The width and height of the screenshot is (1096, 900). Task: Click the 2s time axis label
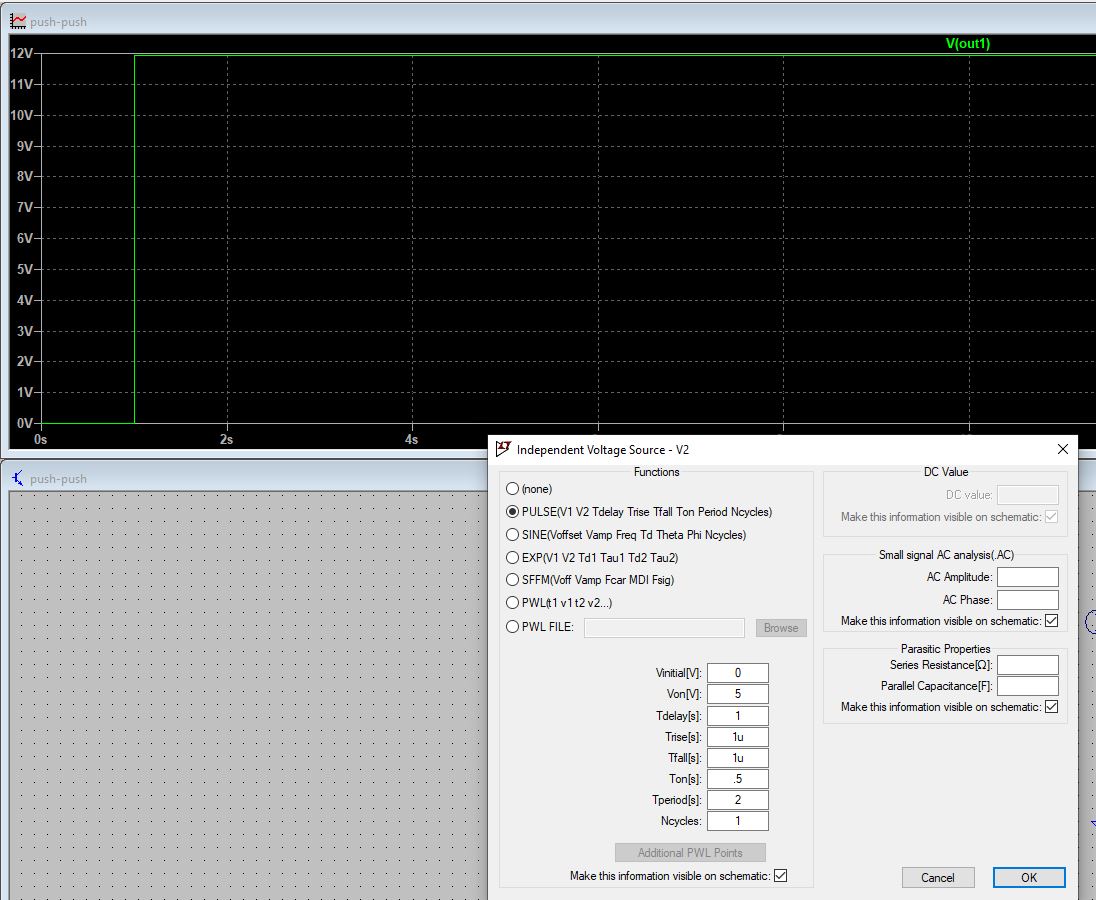tap(226, 440)
